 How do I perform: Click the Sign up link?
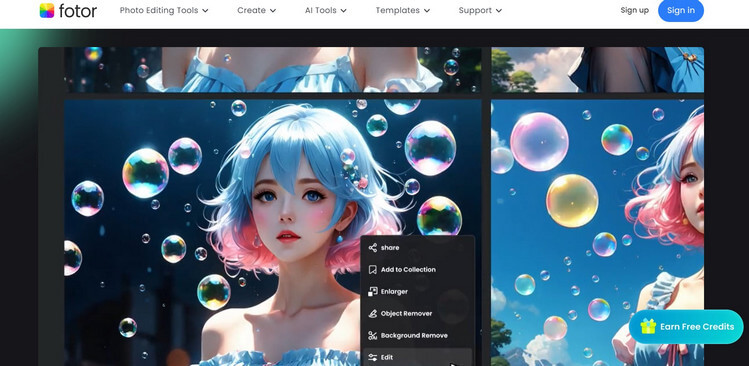point(634,11)
